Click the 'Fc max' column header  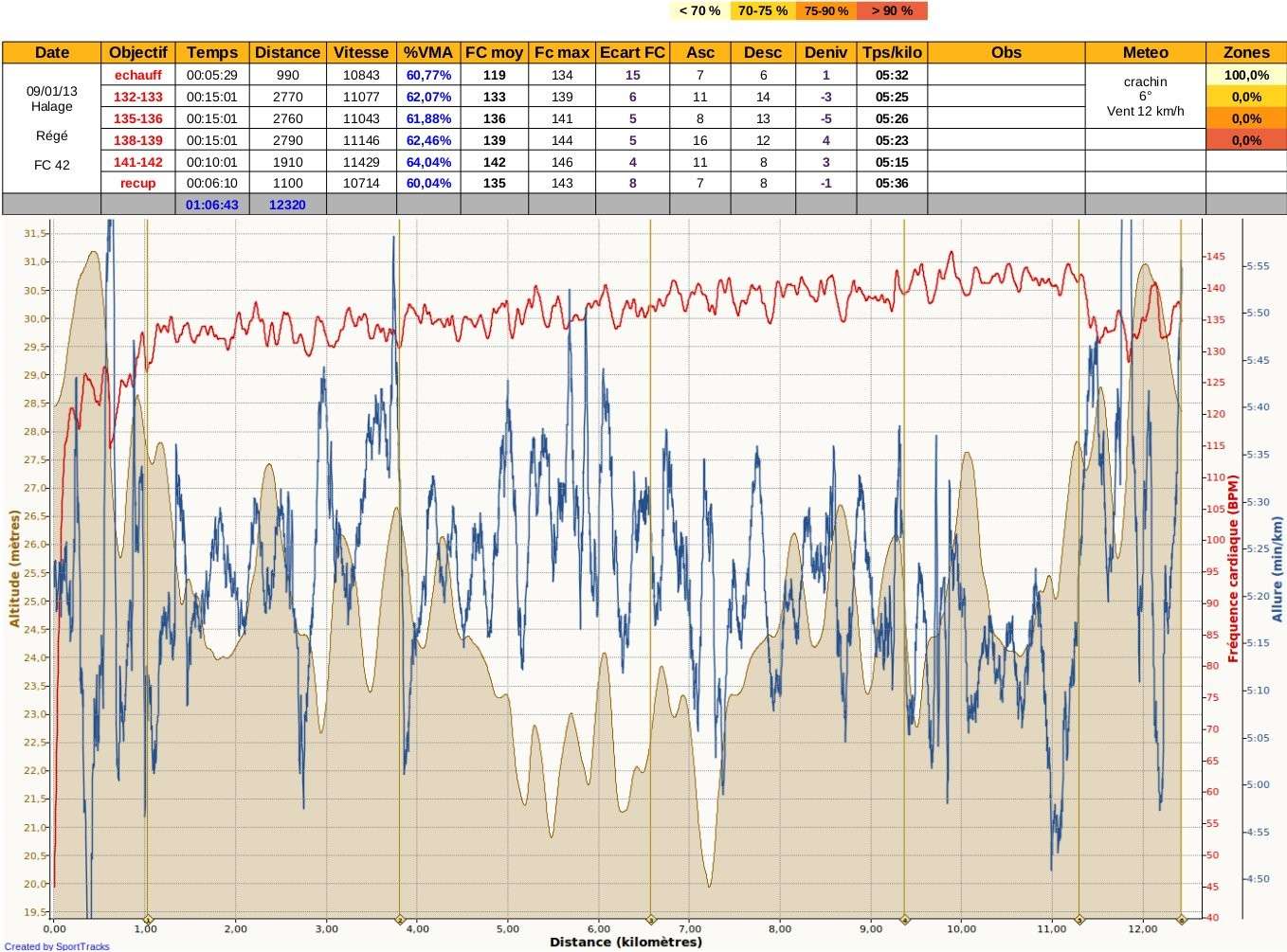coord(562,52)
